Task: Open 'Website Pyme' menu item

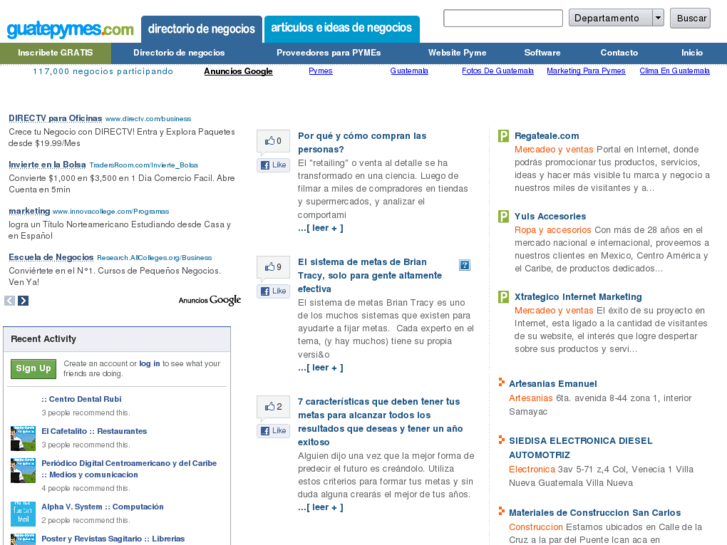Action: (x=457, y=53)
